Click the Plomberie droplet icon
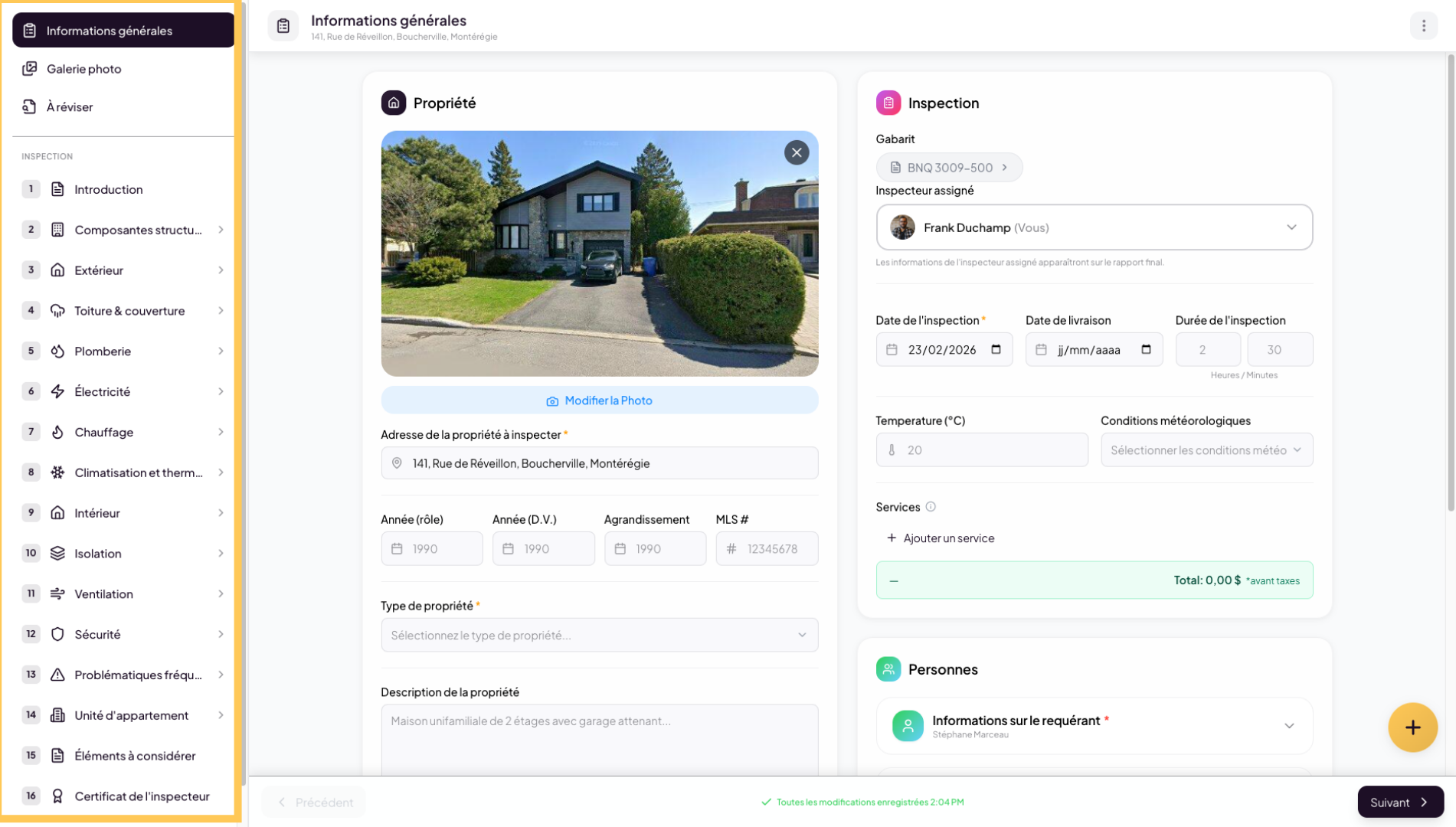This screenshot has height=827, width=1456. [57, 351]
